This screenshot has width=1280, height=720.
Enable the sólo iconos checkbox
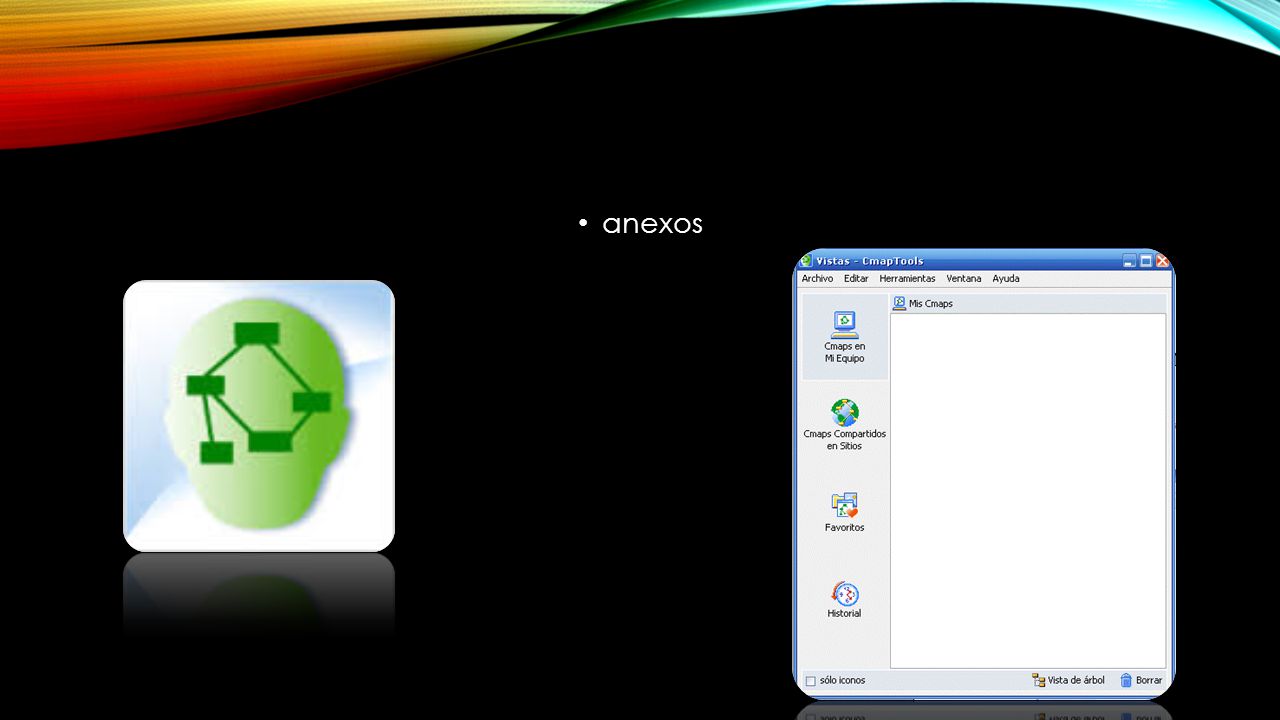coord(811,681)
